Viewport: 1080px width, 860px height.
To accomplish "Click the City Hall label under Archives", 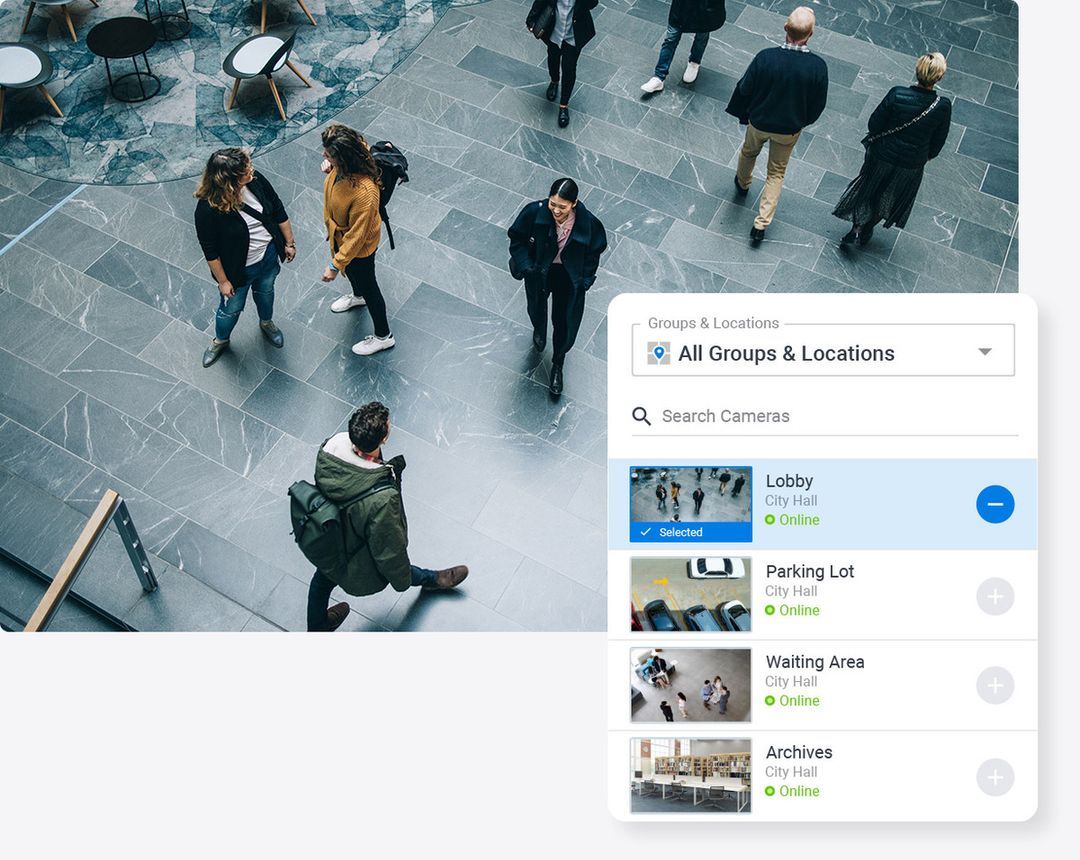I will click(x=791, y=772).
